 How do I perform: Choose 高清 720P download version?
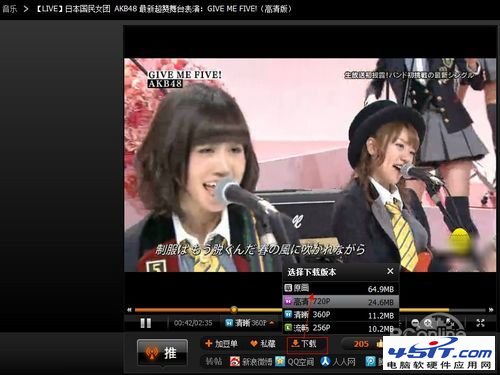[x=340, y=302]
